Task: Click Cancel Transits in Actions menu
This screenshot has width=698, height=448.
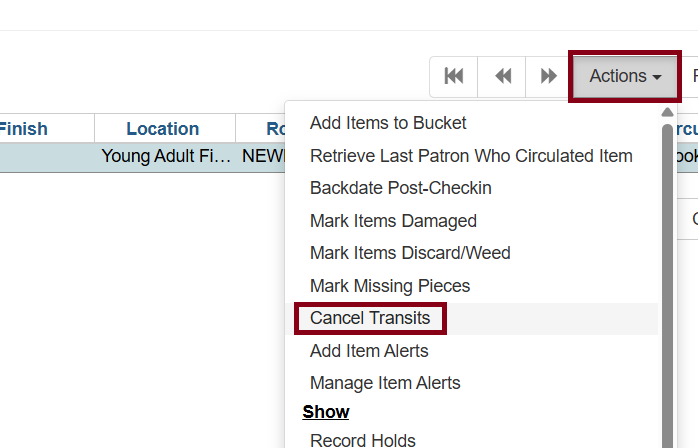Action: coord(370,318)
